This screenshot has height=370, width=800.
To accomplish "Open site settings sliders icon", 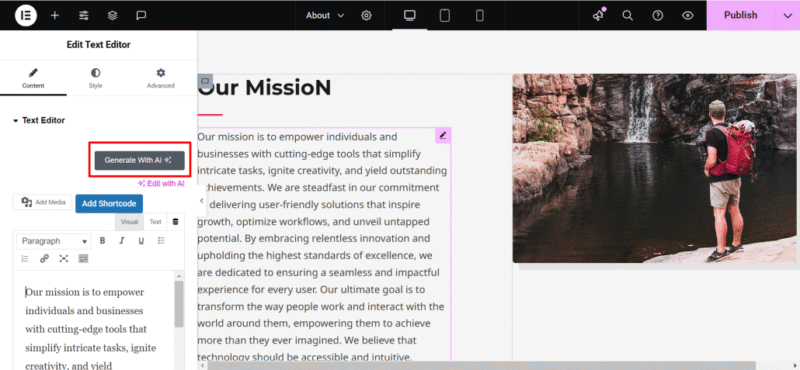I will [x=84, y=15].
